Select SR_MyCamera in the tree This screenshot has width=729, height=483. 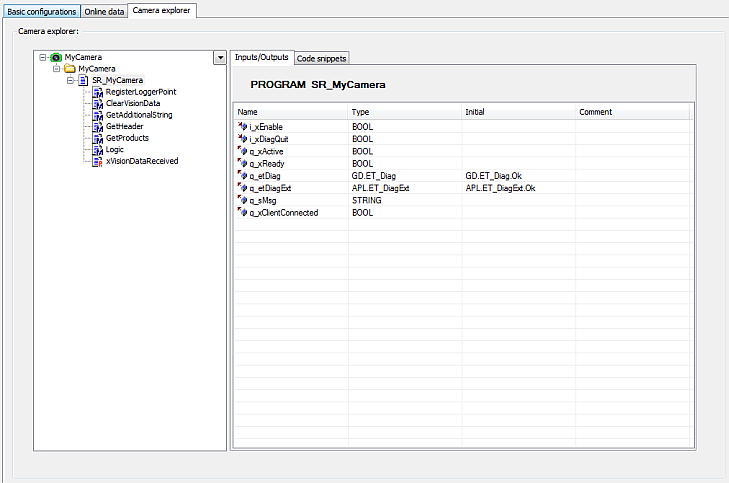click(x=118, y=80)
